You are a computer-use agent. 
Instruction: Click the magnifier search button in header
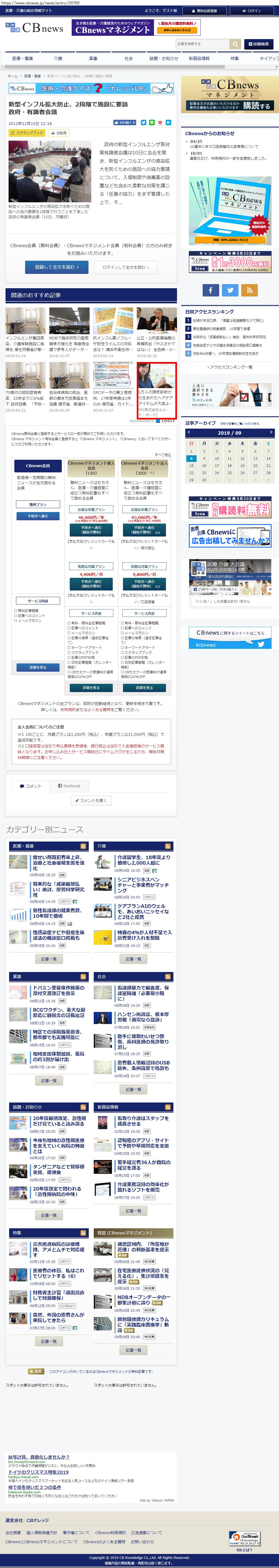pos(235,44)
